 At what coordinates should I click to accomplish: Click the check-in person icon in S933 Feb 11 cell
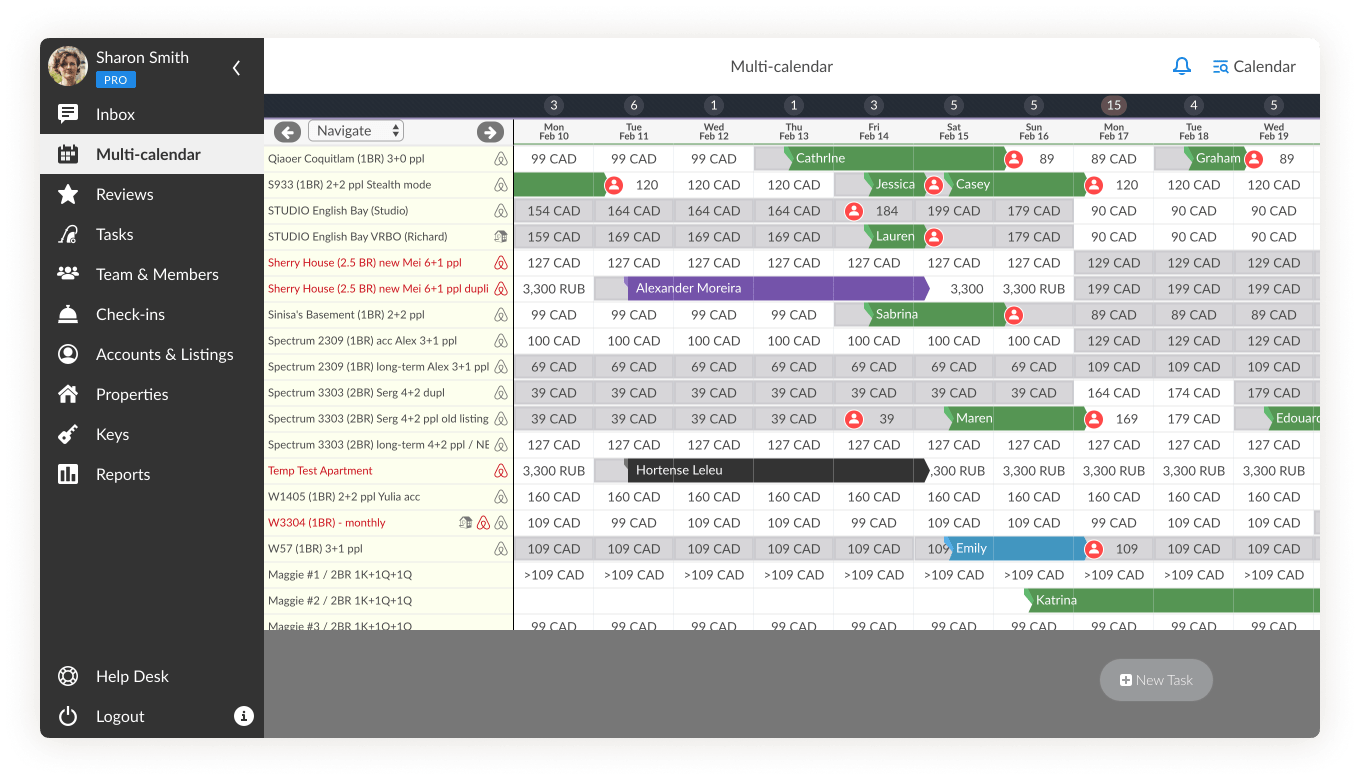point(614,185)
